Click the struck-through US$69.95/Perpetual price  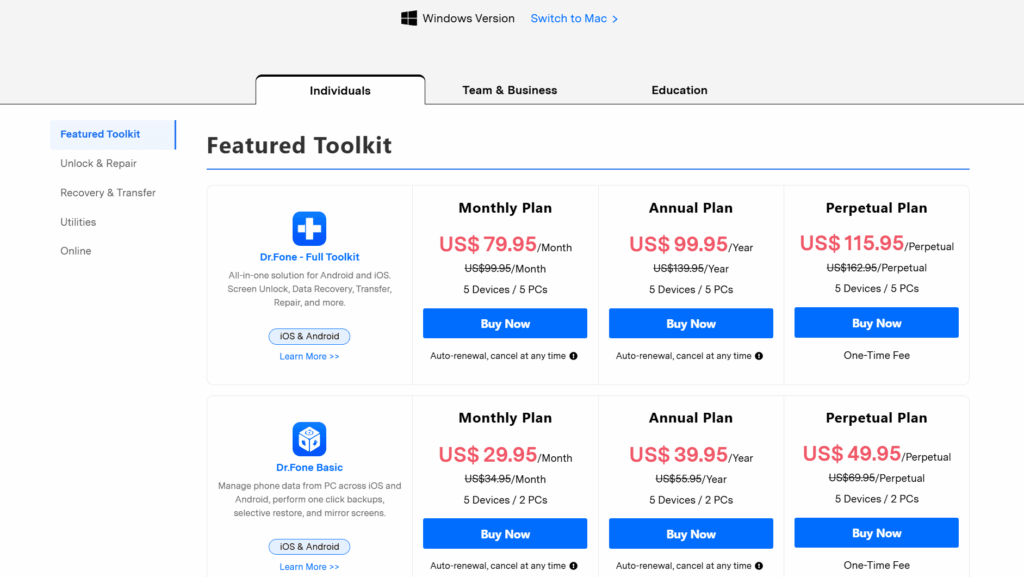pos(876,478)
